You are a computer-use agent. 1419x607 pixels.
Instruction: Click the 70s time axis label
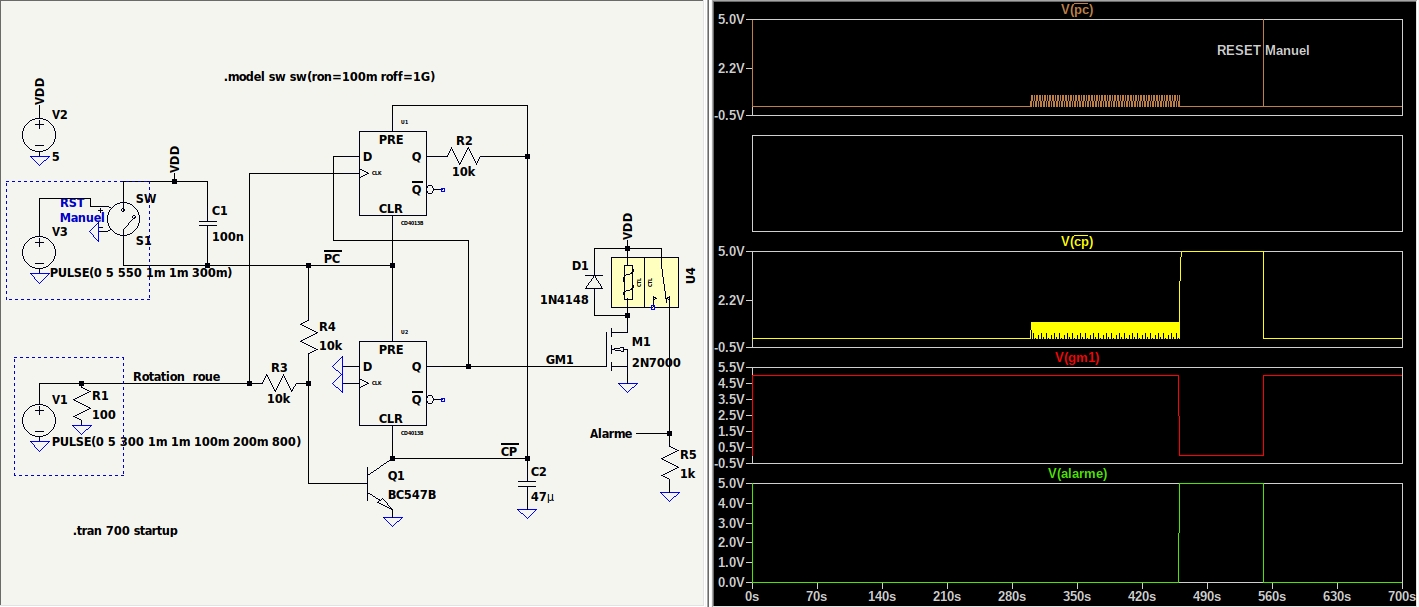(817, 596)
